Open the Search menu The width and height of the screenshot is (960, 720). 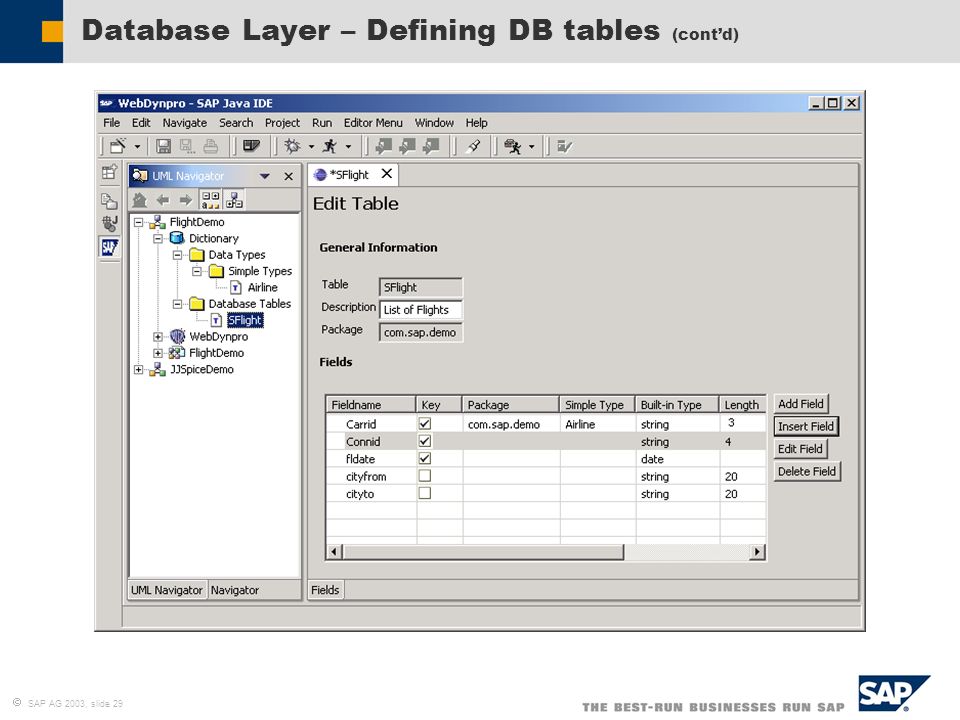(236, 122)
